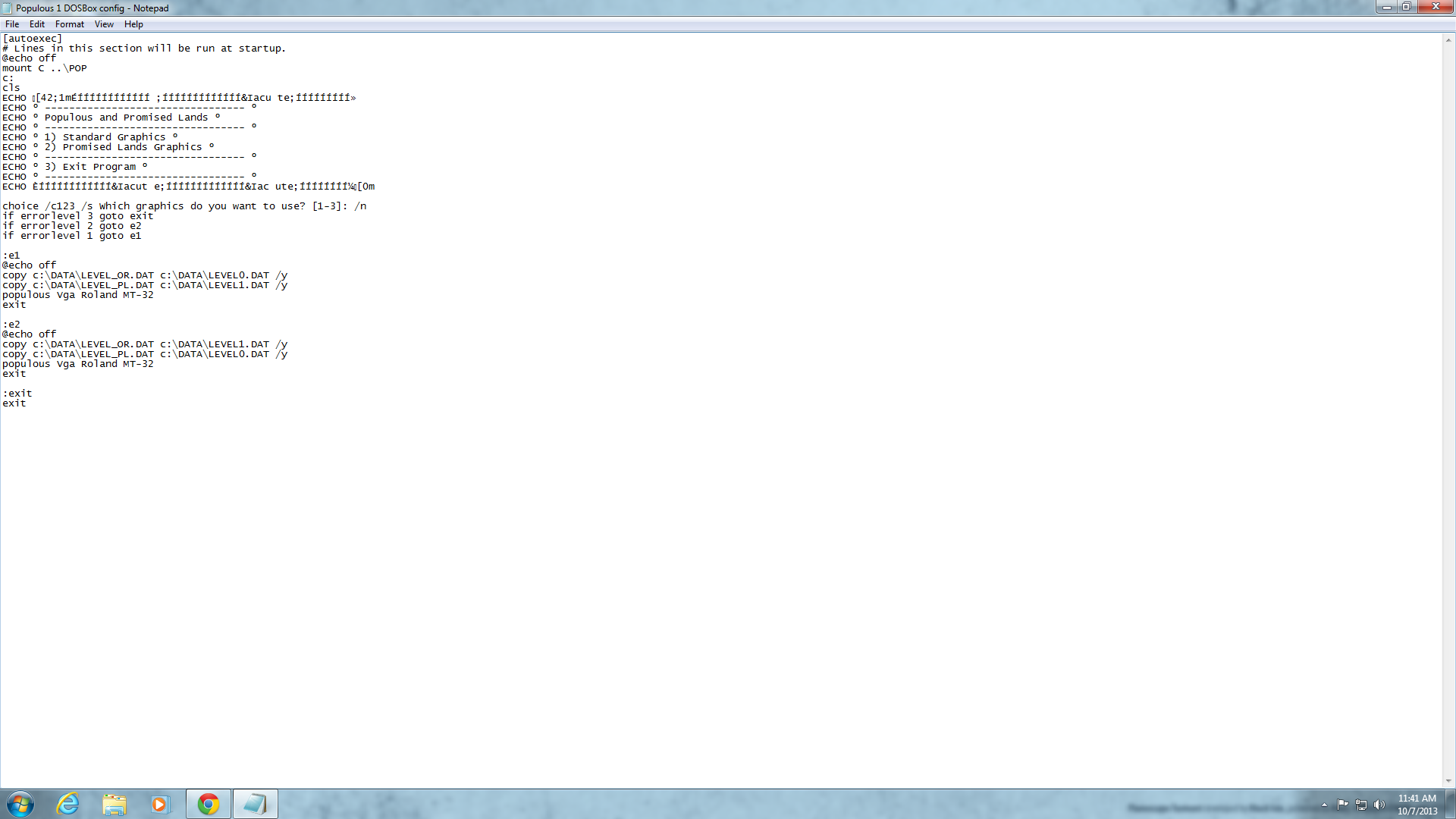
Task: Open the View menu
Action: click(x=104, y=24)
